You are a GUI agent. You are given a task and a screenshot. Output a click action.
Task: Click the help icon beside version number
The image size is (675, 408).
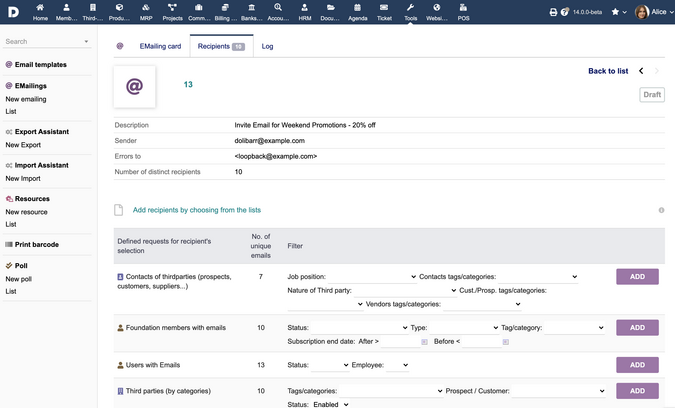[564, 12]
